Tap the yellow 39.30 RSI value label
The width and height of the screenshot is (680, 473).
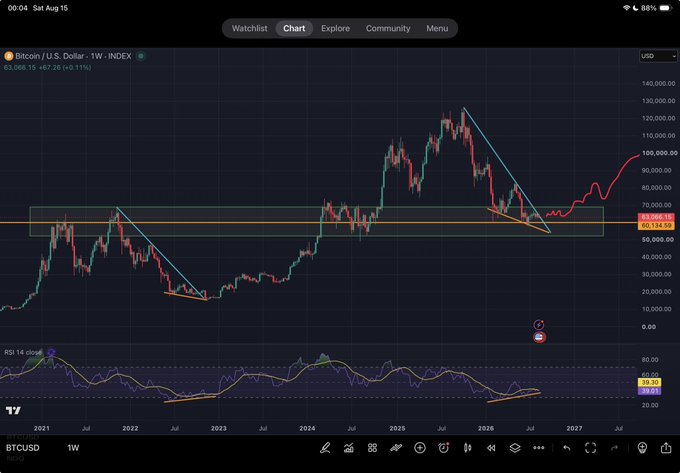pyautogui.click(x=649, y=383)
